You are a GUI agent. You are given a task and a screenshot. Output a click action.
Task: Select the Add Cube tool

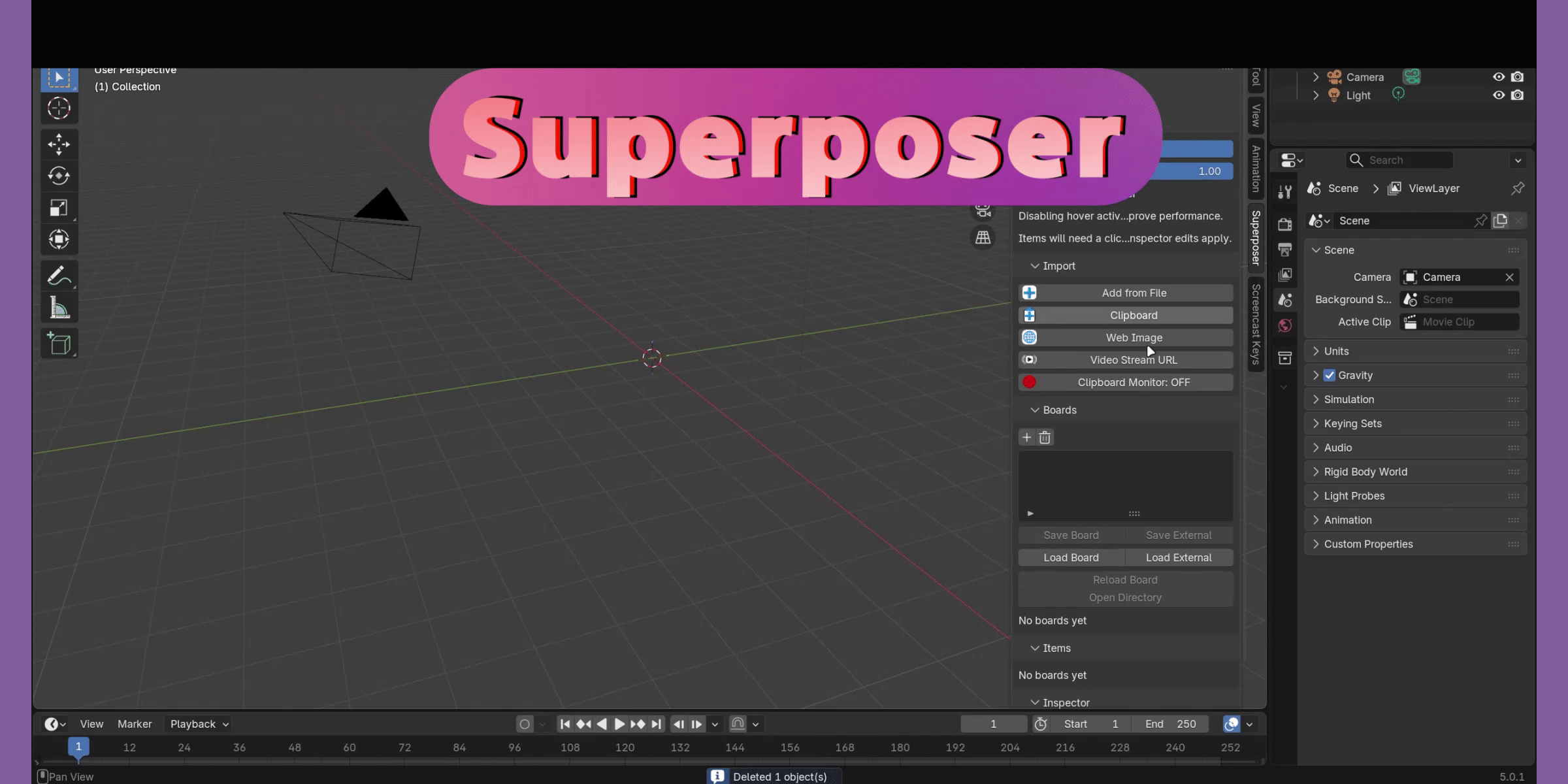[59, 344]
